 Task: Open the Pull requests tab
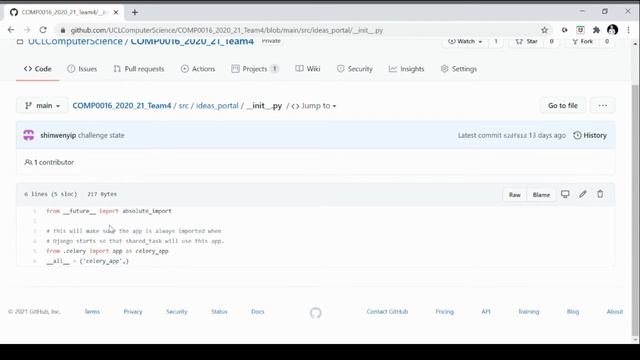click(x=139, y=69)
